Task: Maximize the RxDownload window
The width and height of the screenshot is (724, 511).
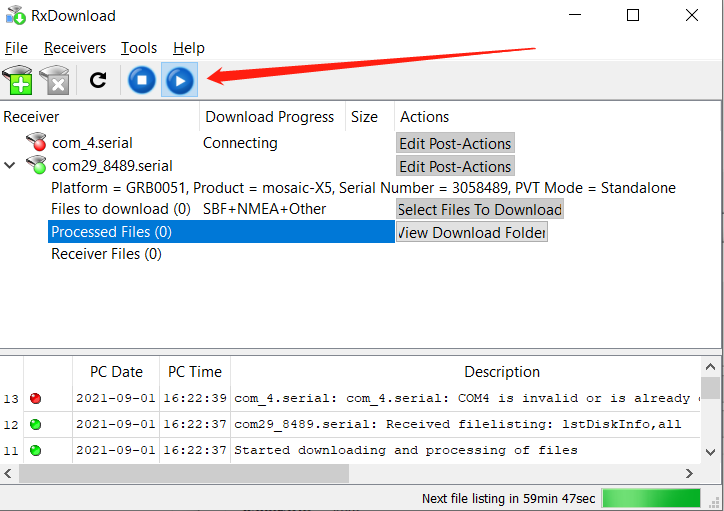Action: [633, 15]
